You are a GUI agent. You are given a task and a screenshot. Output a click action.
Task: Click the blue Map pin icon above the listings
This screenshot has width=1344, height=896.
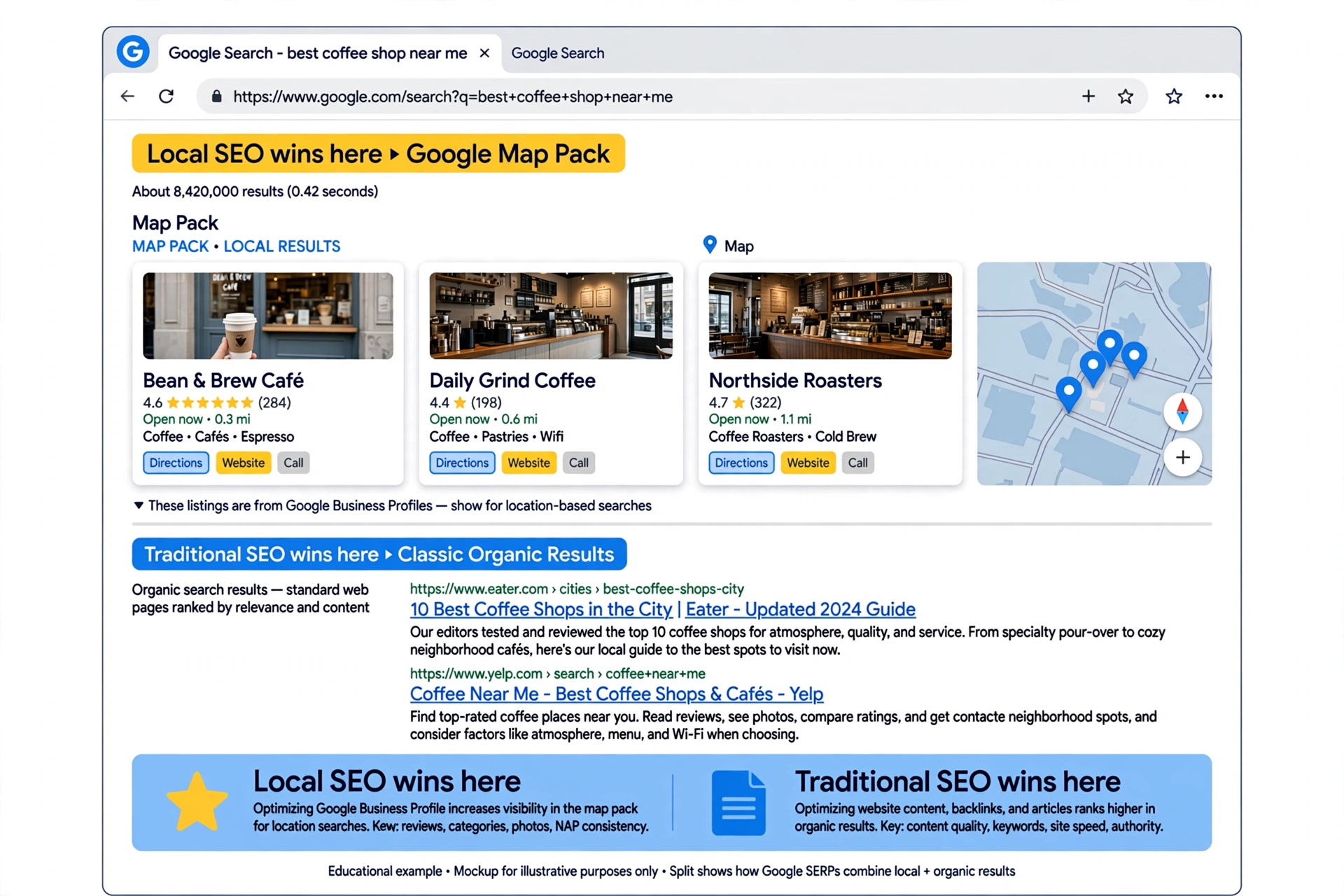pos(710,244)
